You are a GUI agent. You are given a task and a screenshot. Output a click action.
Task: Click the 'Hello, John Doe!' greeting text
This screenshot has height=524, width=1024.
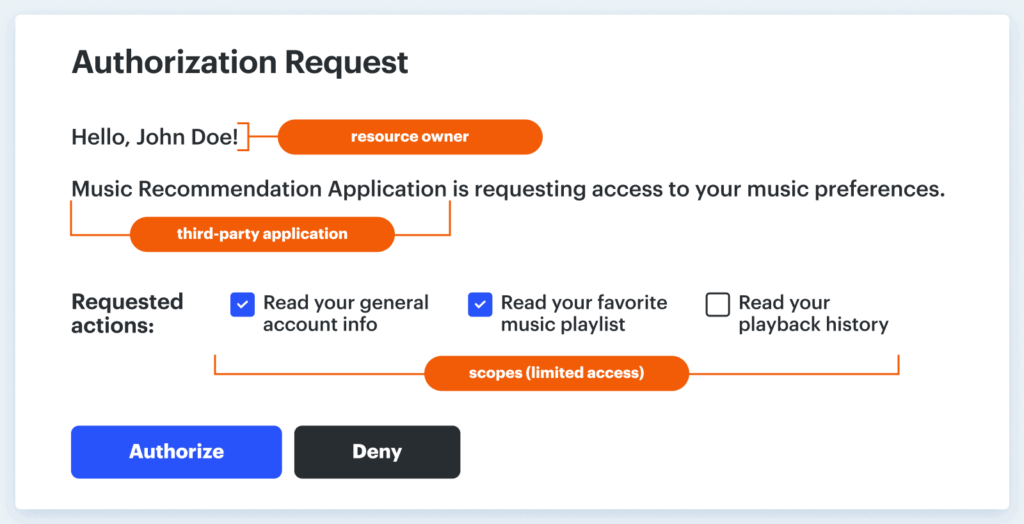[155, 137]
